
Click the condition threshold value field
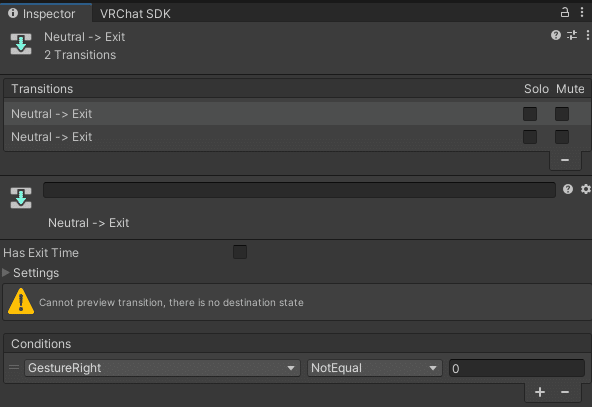(516, 368)
